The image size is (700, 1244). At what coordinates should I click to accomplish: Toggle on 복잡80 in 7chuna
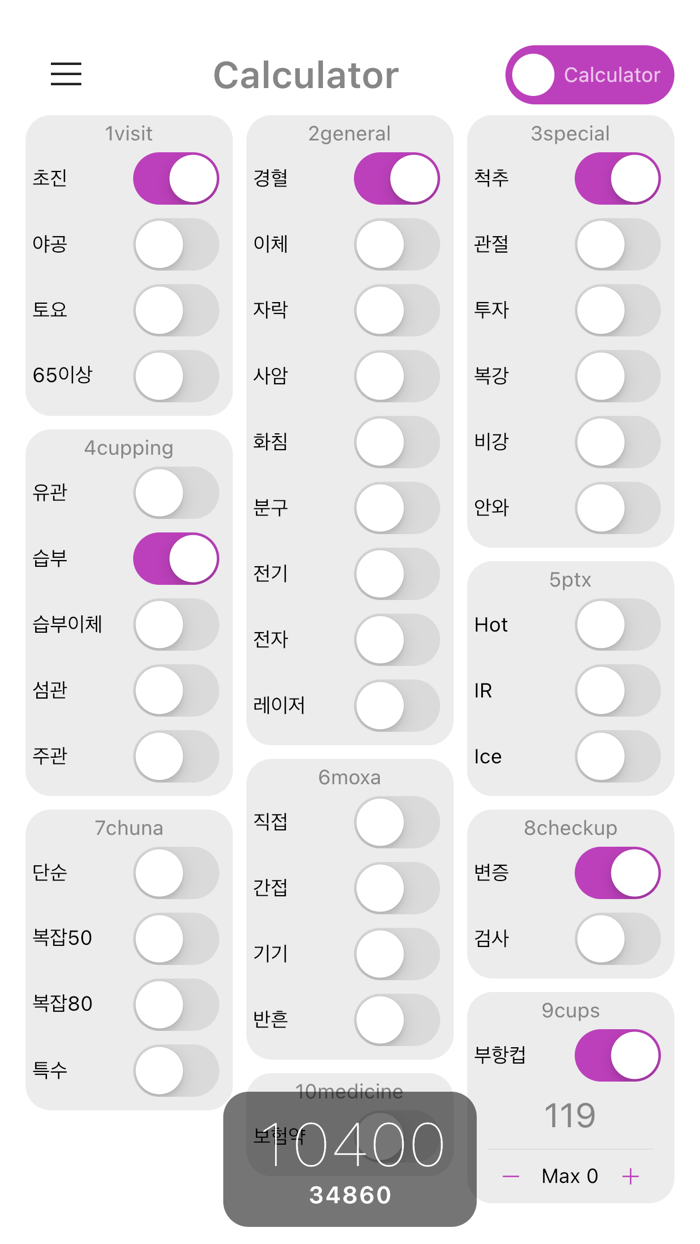[175, 1004]
